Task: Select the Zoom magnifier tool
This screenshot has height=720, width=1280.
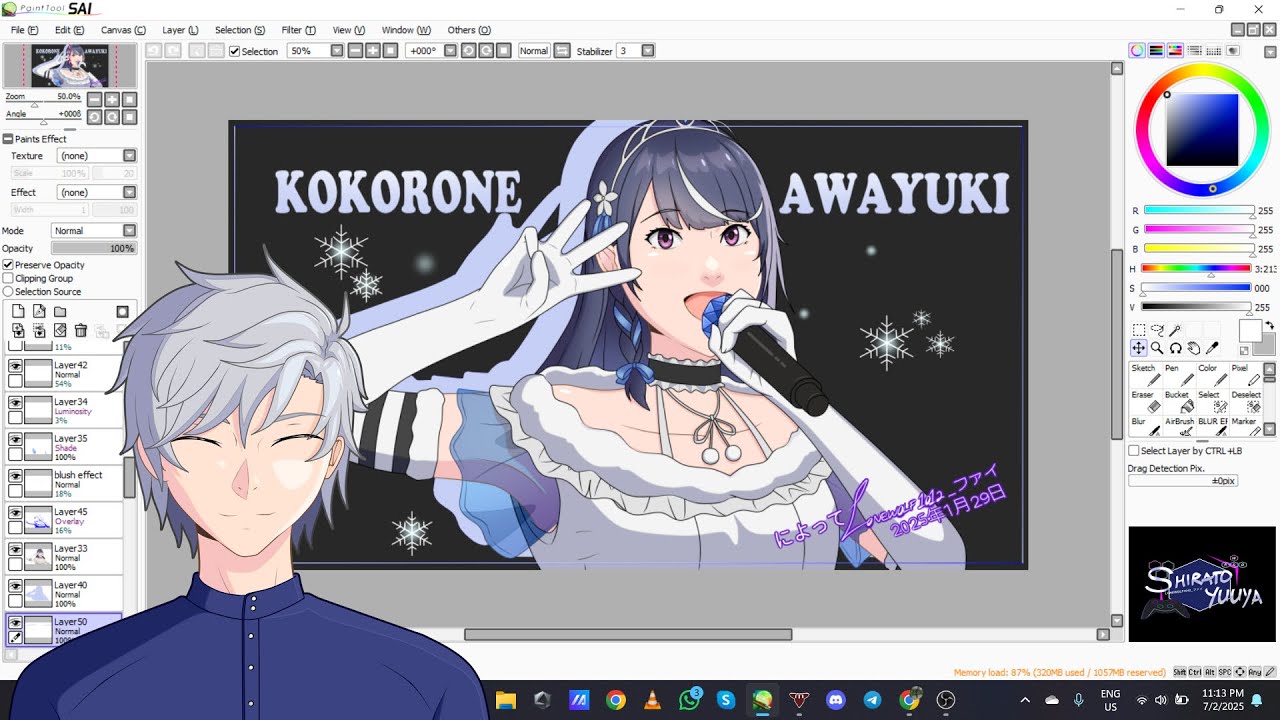Action: click(x=1157, y=348)
